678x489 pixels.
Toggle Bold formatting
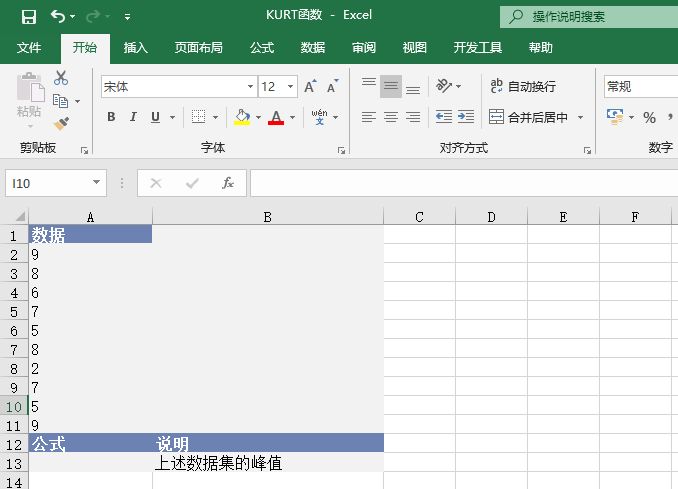click(111, 117)
